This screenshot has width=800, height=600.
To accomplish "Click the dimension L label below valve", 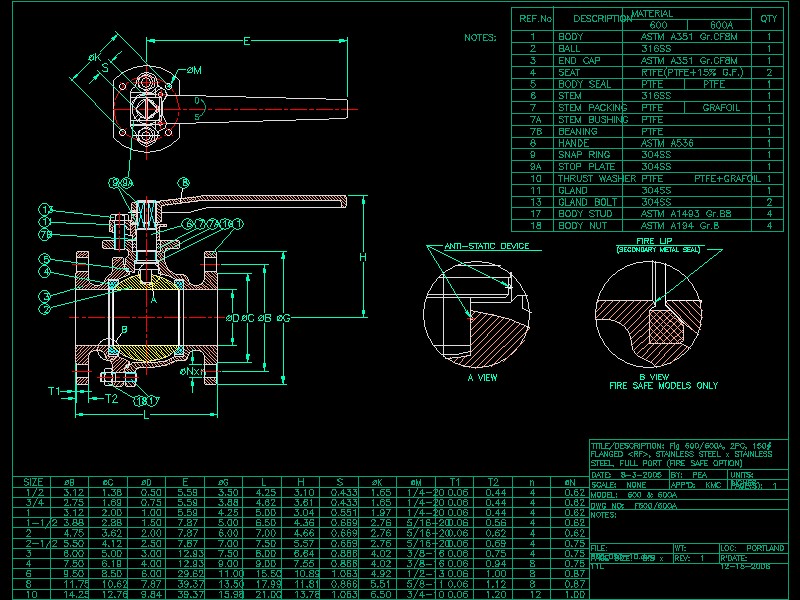I will 146,415.
